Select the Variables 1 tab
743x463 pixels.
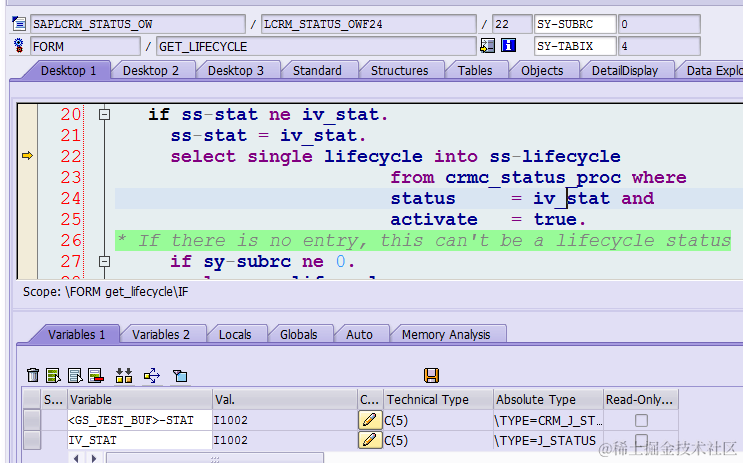(76, 335)
